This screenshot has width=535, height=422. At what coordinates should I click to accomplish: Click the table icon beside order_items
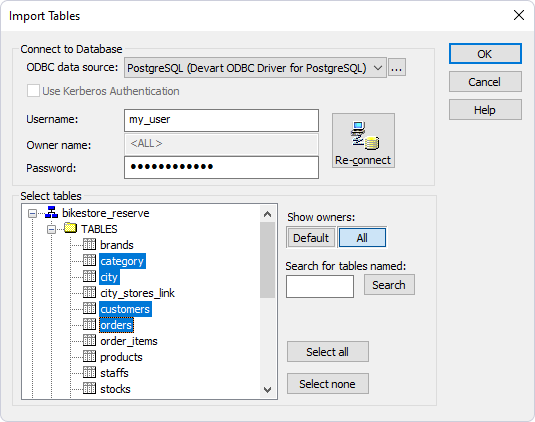(89, 340)
